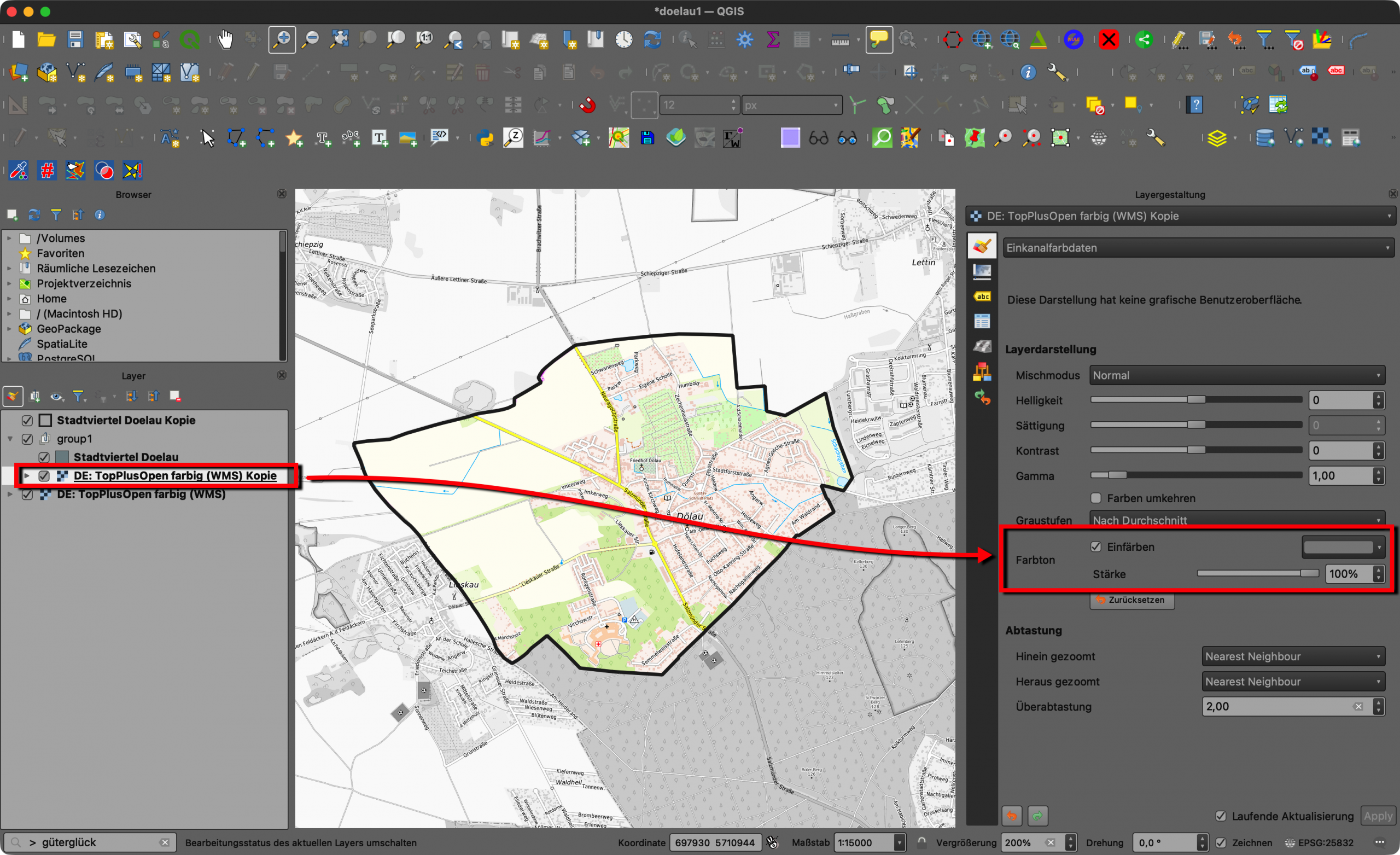Click the blue question mark help icon
Image resolution: width=1400 pixels, height=855 pixels.
pyautogui.click(x=1195, y=105)
